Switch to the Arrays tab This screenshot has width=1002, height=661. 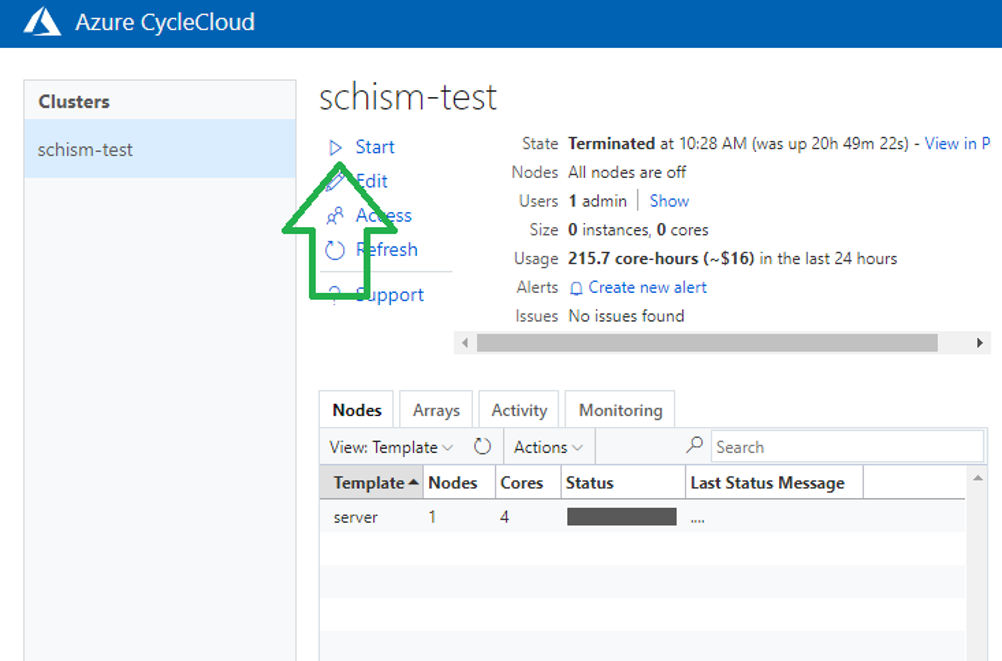(x=436, y=410)
